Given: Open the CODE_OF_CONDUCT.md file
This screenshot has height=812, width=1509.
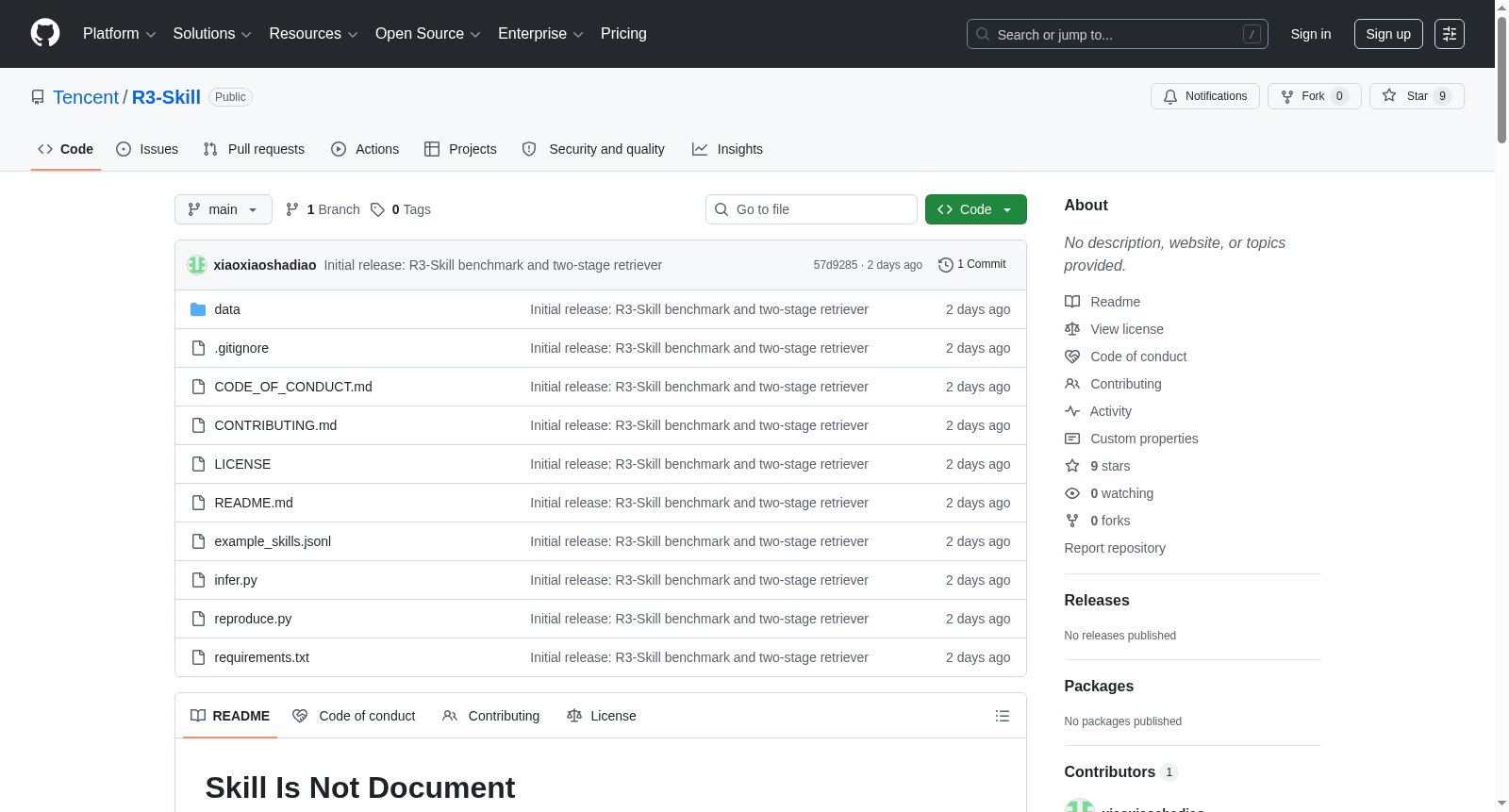Looking at the screenshot, I should tap(293, 387).
